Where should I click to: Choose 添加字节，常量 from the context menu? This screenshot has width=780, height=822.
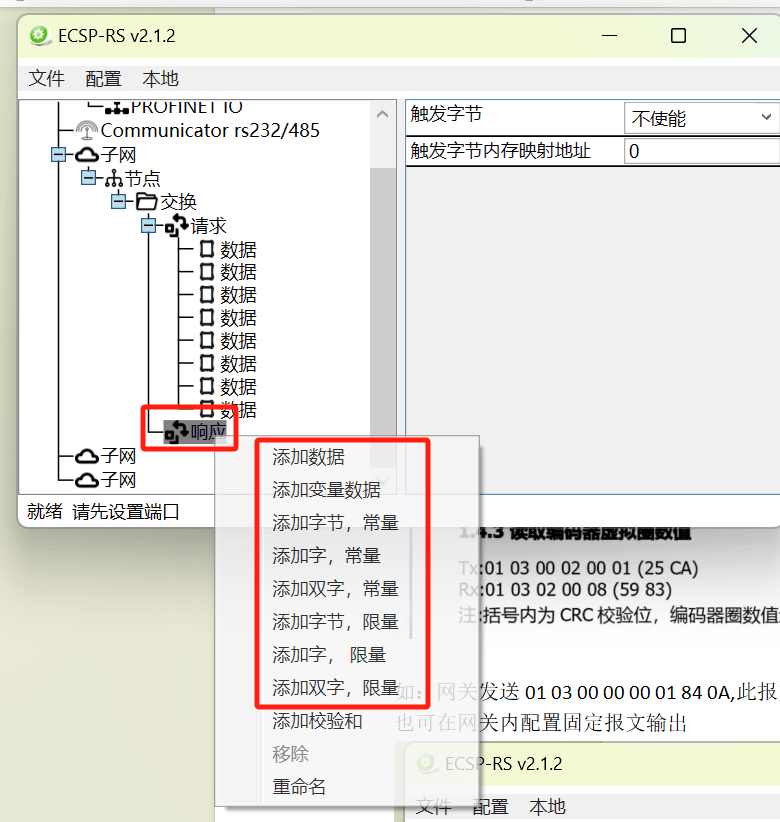point(335,523)
